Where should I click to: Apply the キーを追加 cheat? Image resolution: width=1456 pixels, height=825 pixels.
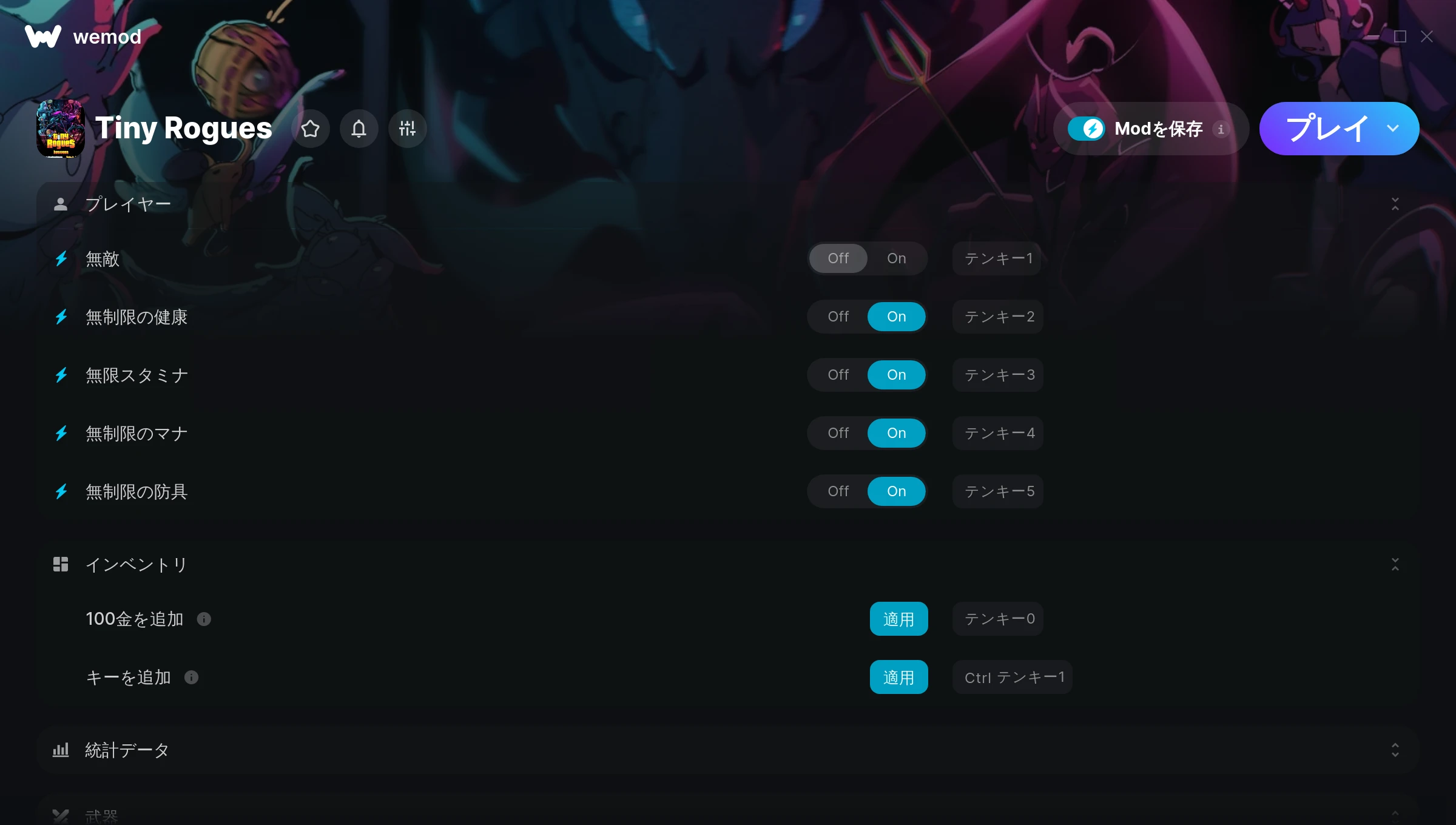pos(899,677)
